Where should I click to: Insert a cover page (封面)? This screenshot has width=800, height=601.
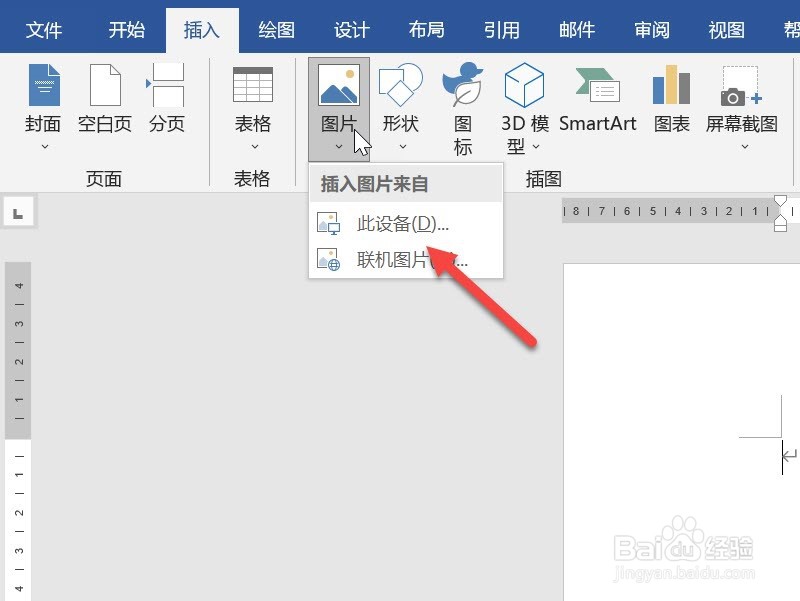[42, 100]
